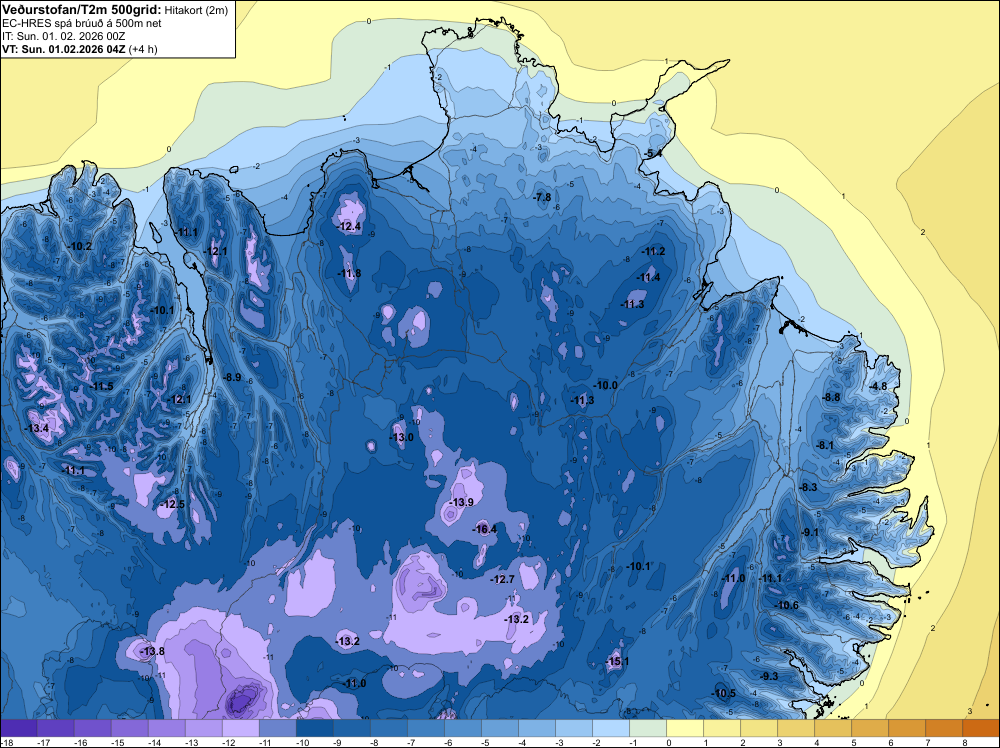The width and height of the screenshot is (1000, 748).
Task: Click the -12.7 temperature reading
Action: [503, 579]
